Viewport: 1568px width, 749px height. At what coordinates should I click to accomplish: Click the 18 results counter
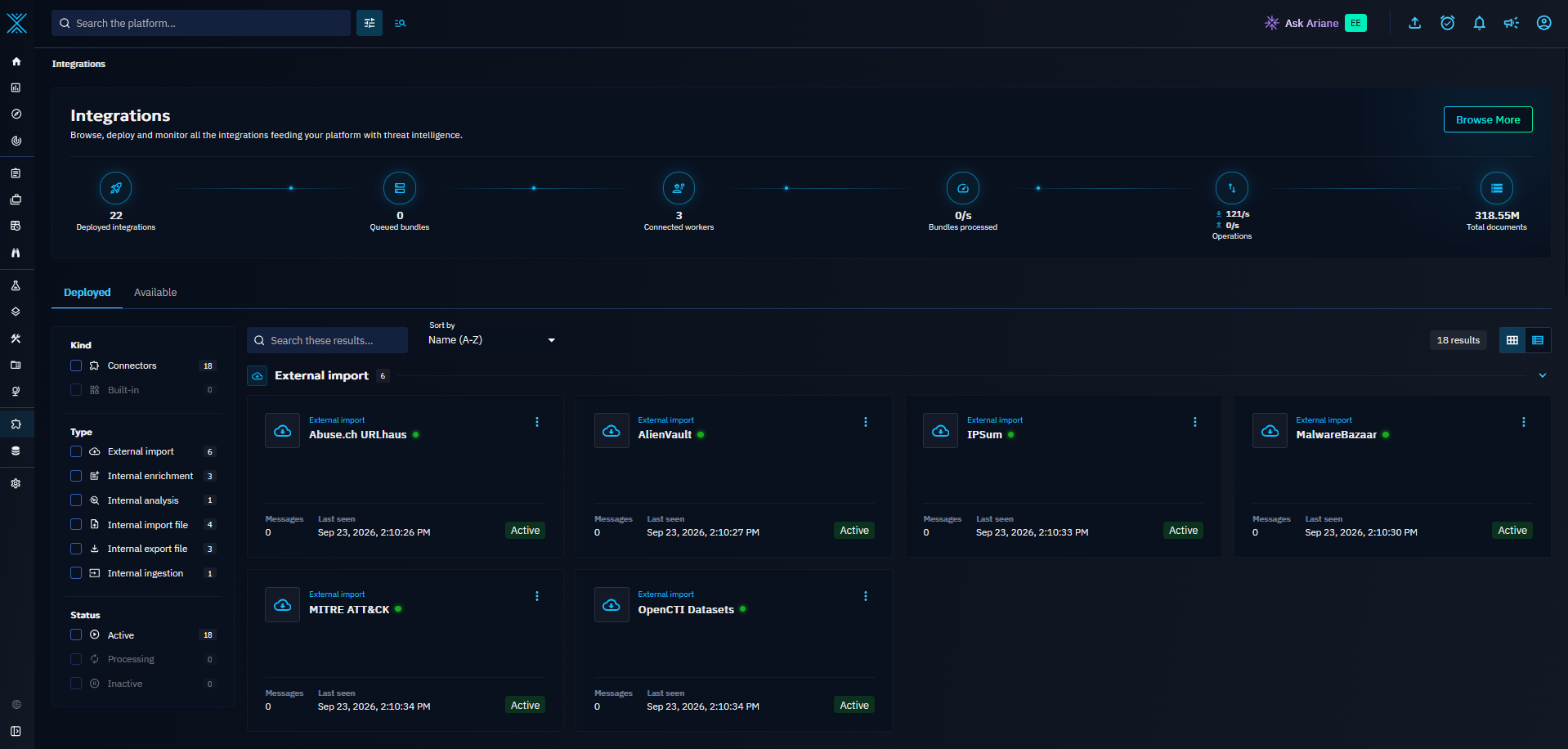[1458, 340]
